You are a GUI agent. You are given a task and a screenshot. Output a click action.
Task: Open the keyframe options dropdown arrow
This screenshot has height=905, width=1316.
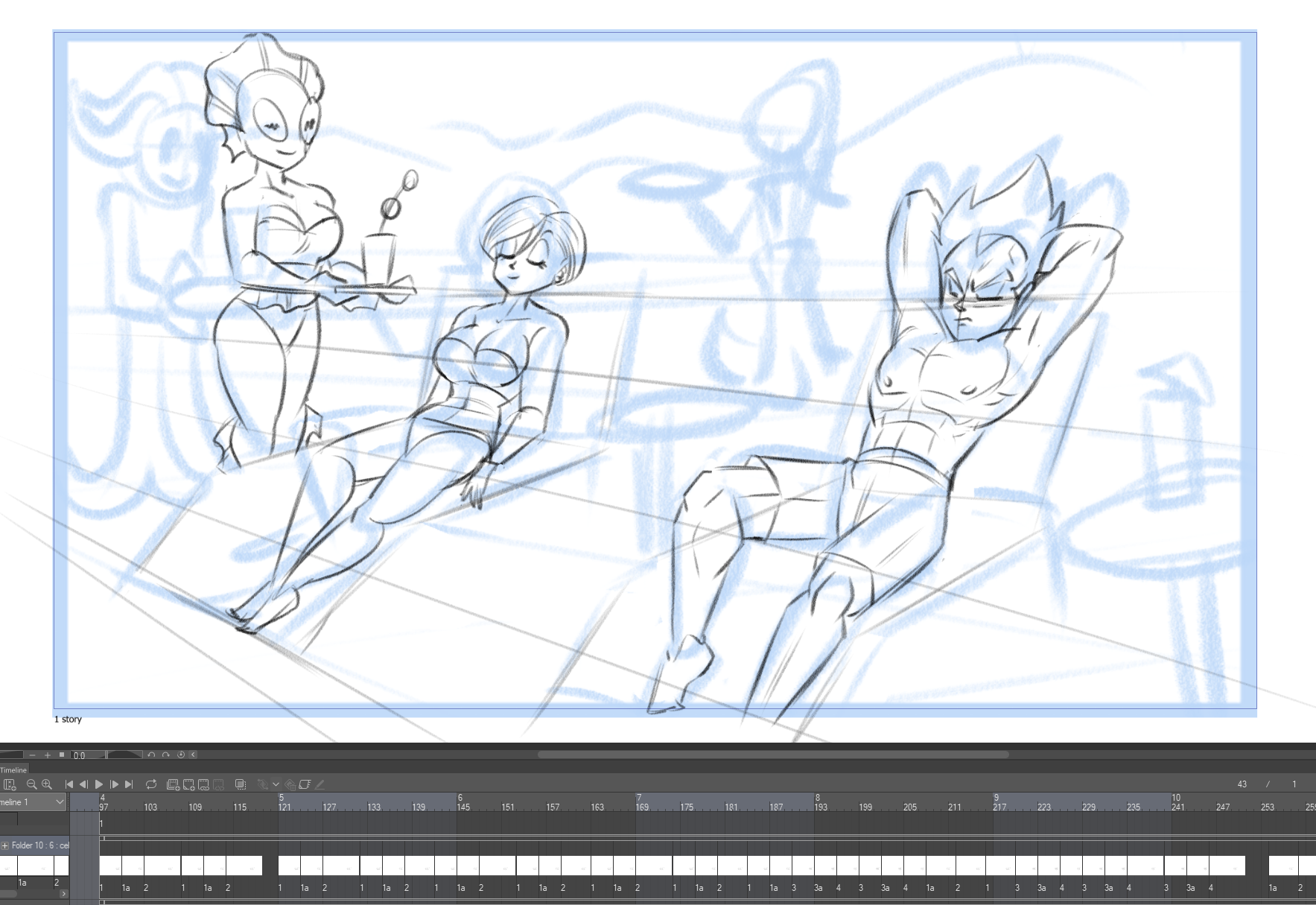tap(276, 784)
